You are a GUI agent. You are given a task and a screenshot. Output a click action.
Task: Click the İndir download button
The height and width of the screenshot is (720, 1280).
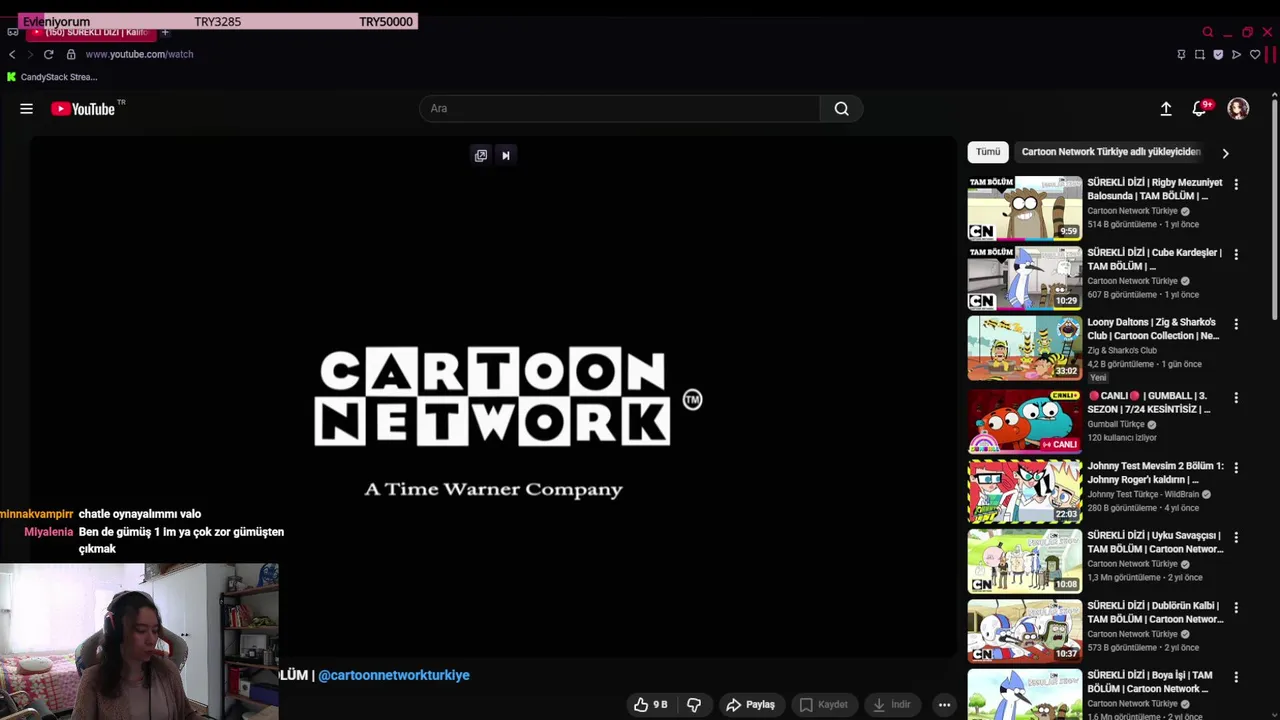tap(891, 705)
